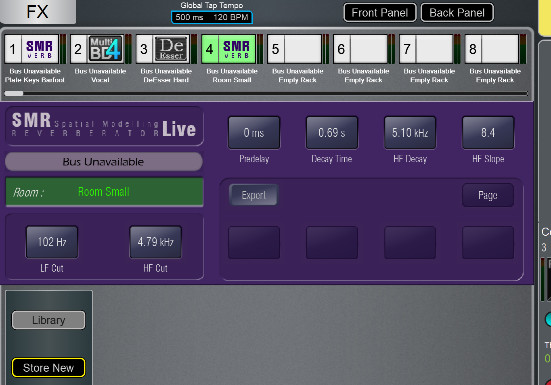The height and width of the screenshot is (385, 551).
Task: Select empty rack slot 8
Action: click(492, 49)
